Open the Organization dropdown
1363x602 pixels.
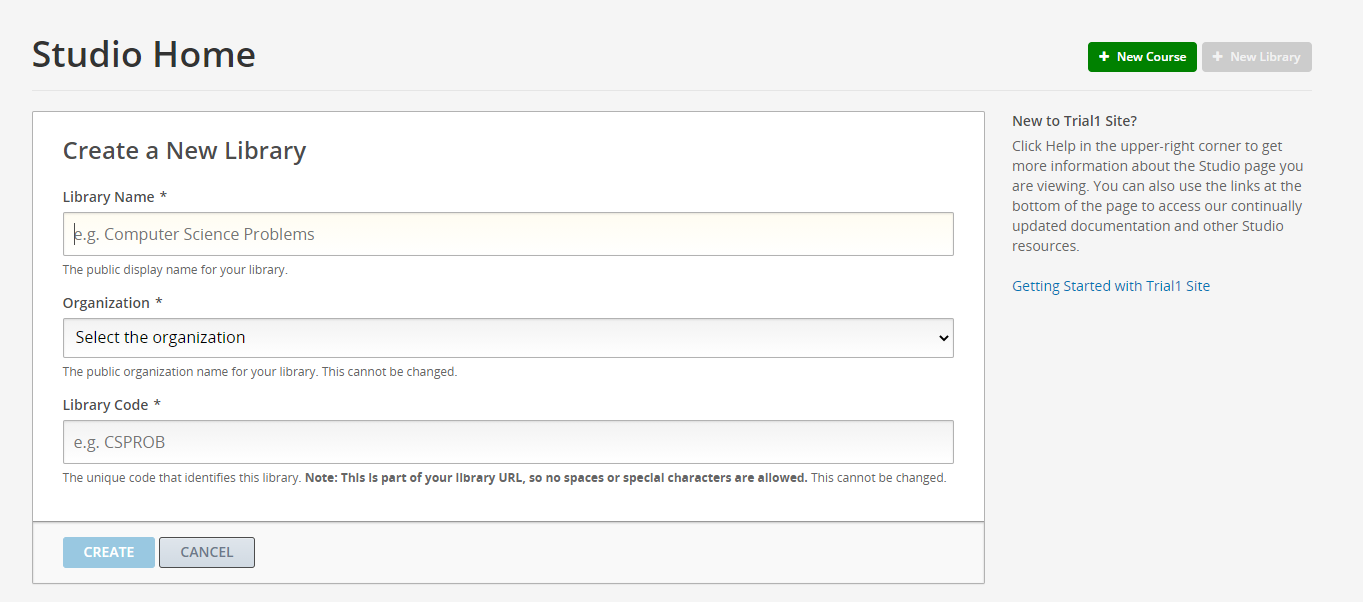tap(508, 338)
